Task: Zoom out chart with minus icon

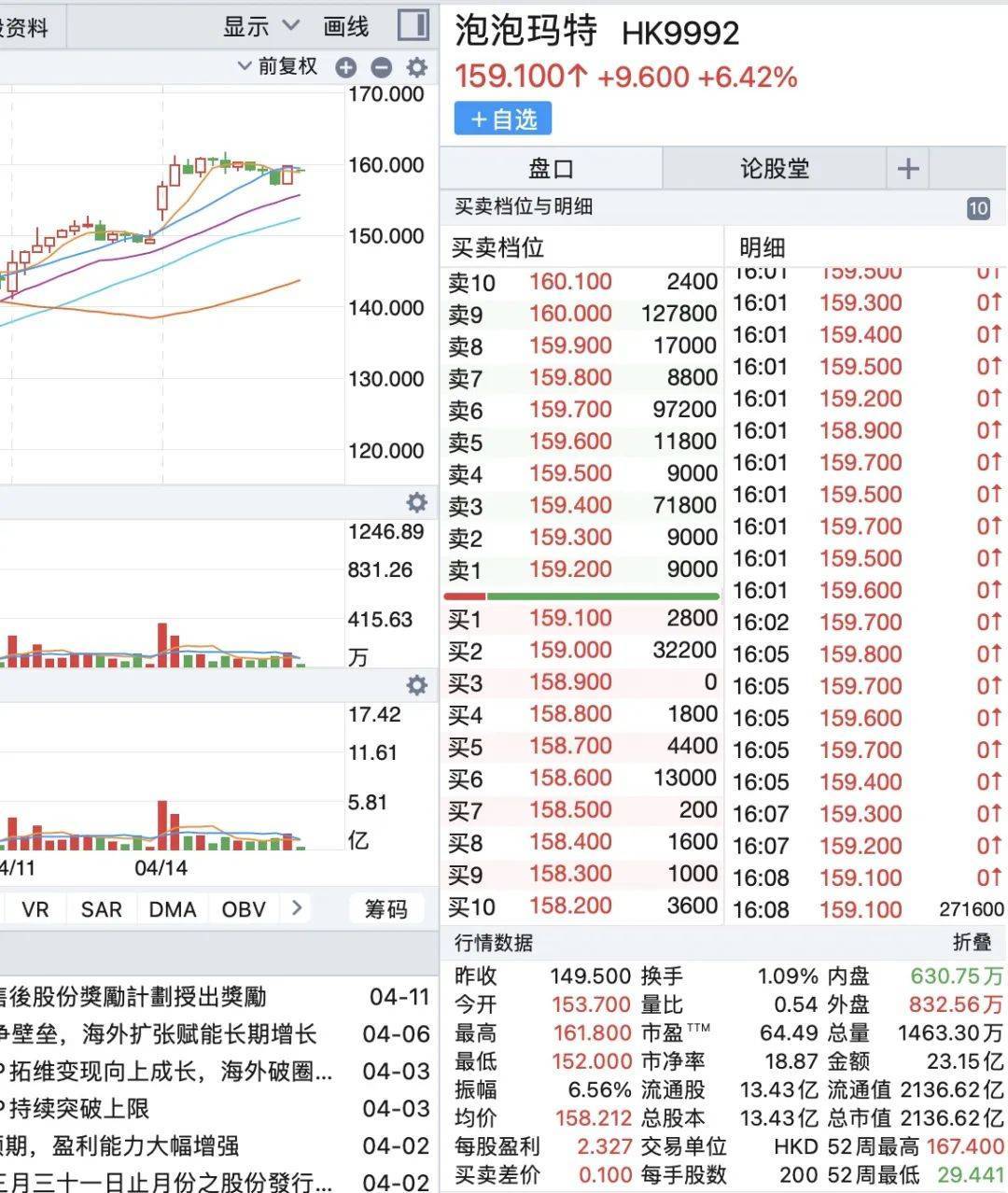Action: point(381,67)
